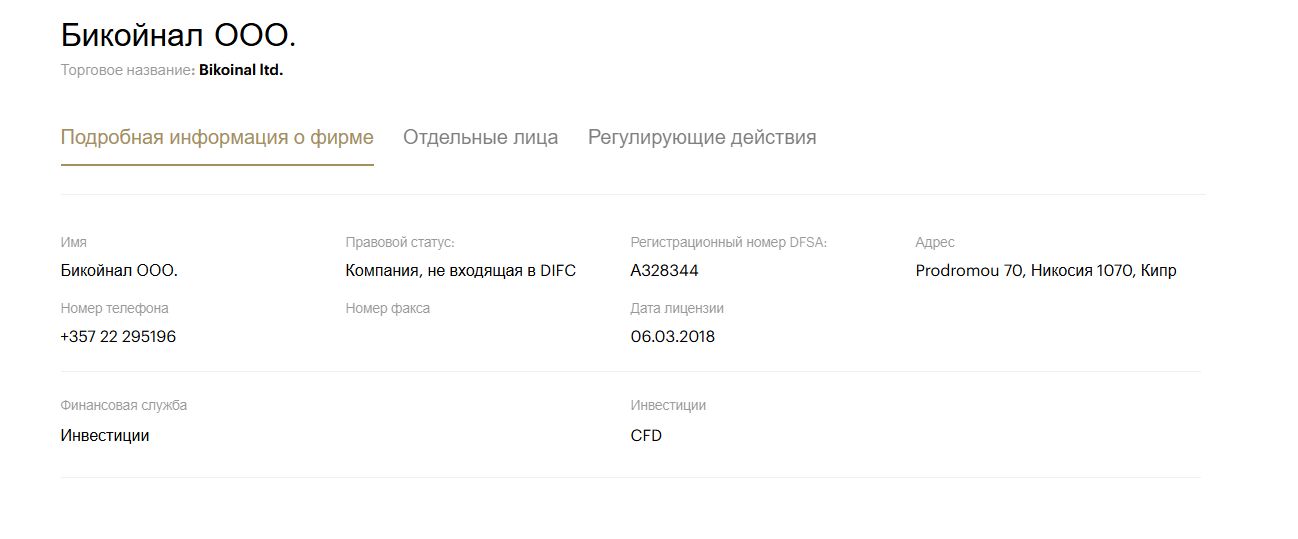
Task: Click the Торговое название label
Action: (x=128, y=71)
